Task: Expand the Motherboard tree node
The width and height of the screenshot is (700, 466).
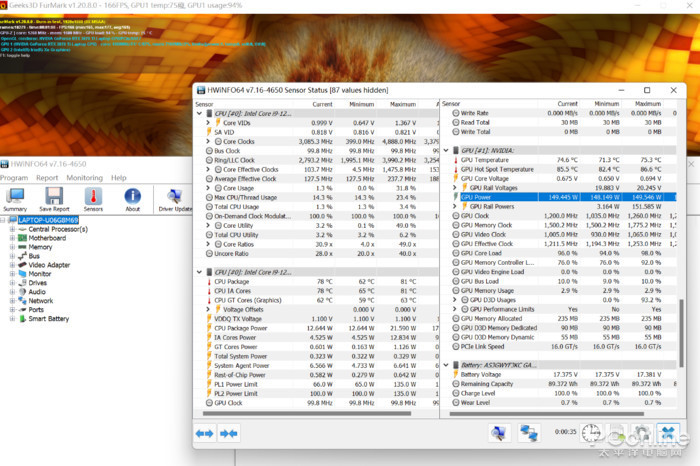Action: pos(12,238)
